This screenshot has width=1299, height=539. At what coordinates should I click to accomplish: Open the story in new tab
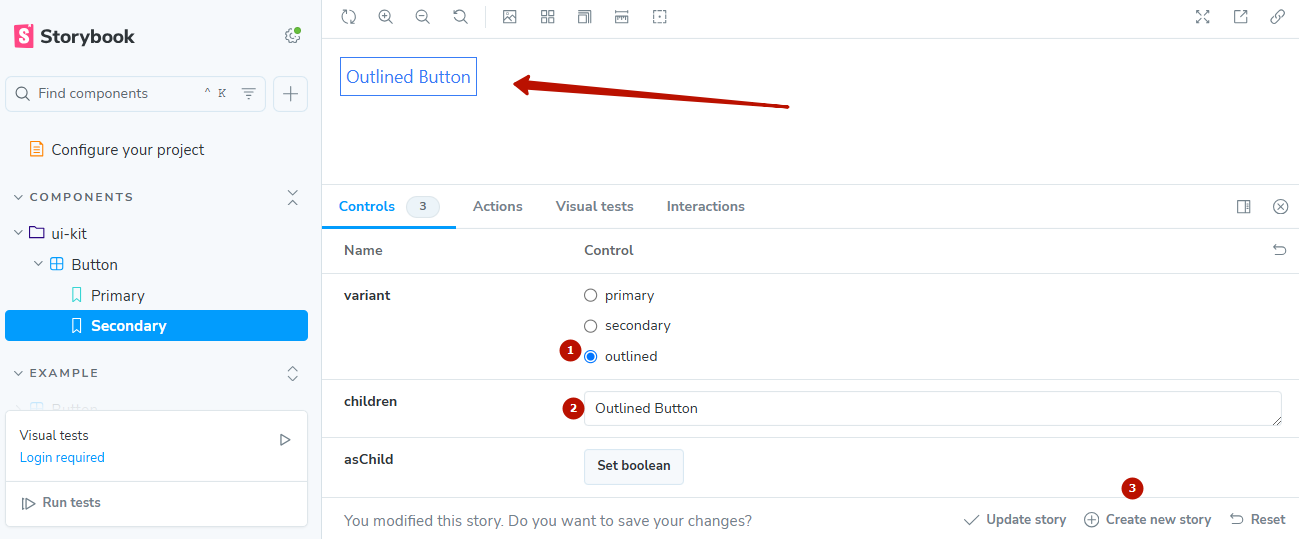[1240, 16]
